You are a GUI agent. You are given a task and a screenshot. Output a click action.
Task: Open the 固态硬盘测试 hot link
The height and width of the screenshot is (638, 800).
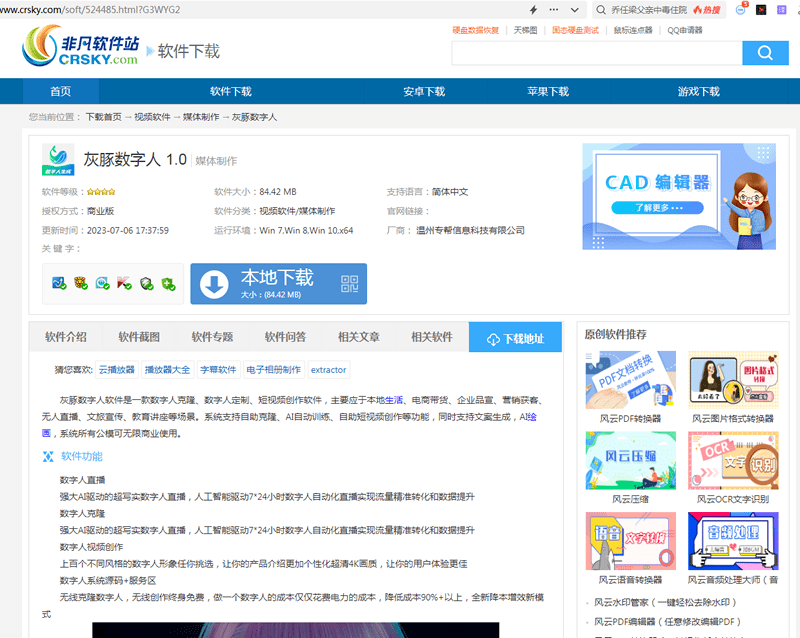[576, 30]
